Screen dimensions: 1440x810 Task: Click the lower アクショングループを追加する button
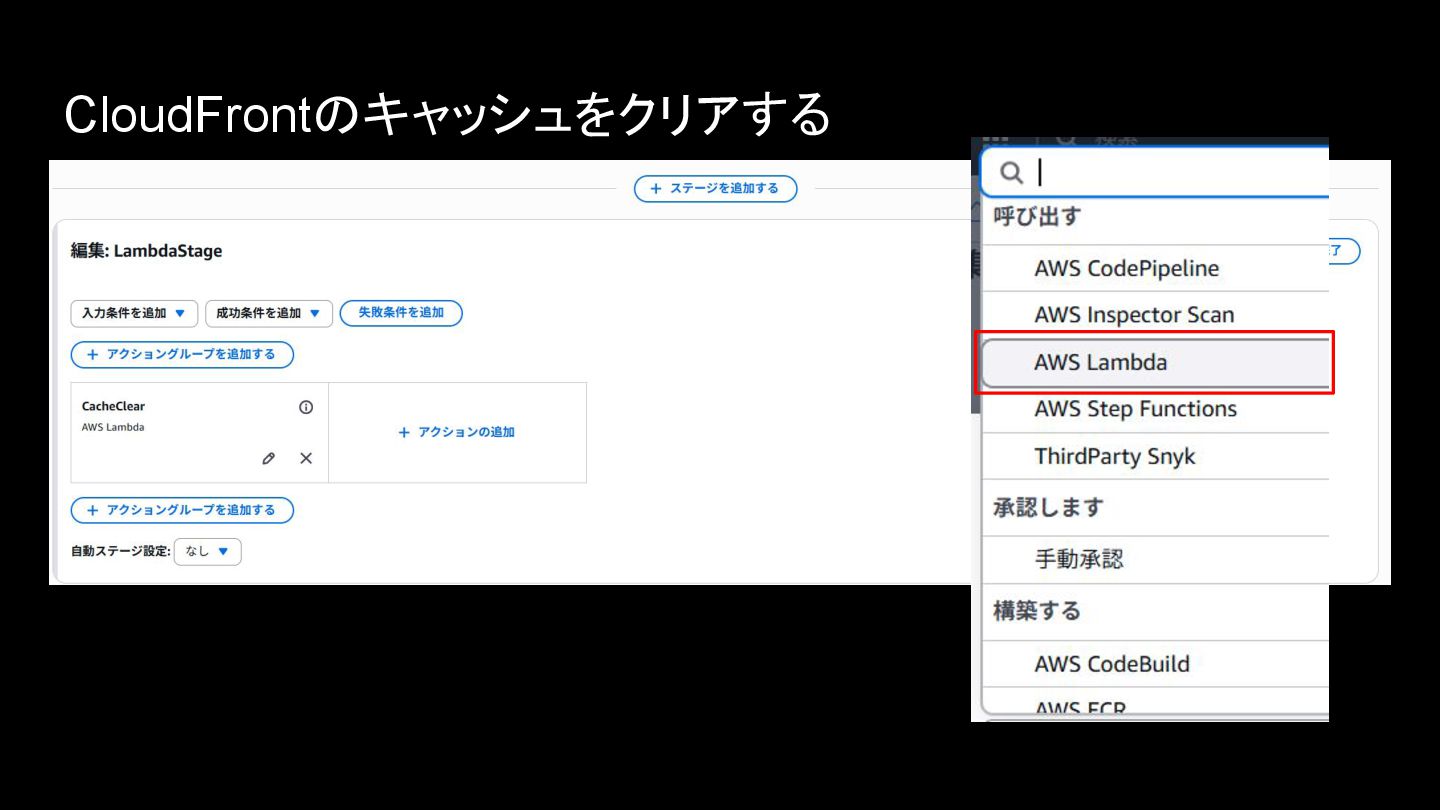click(x=182, y=510)
